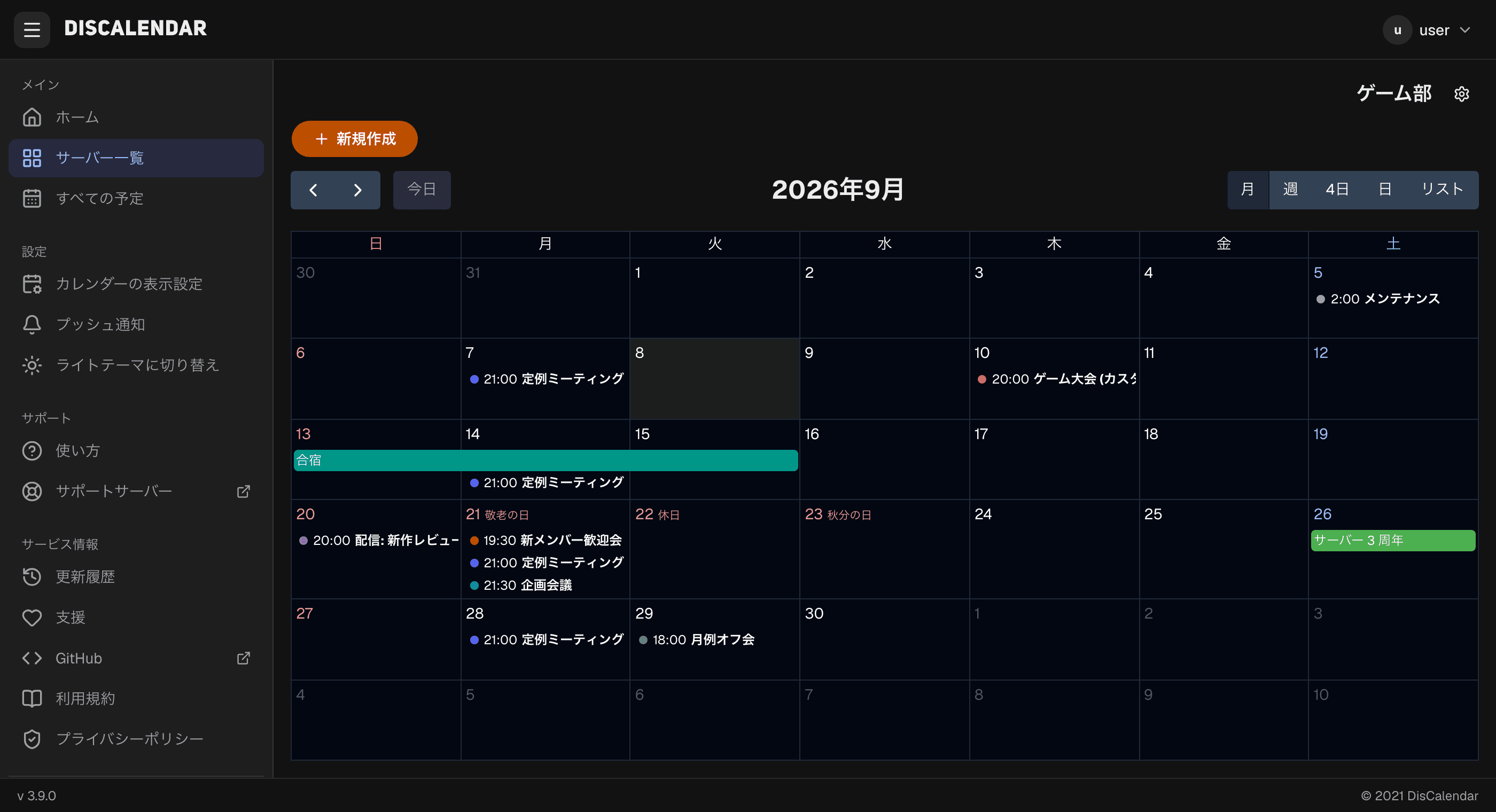Click the external link icon beside サポートサーバー

click(243, 491)
